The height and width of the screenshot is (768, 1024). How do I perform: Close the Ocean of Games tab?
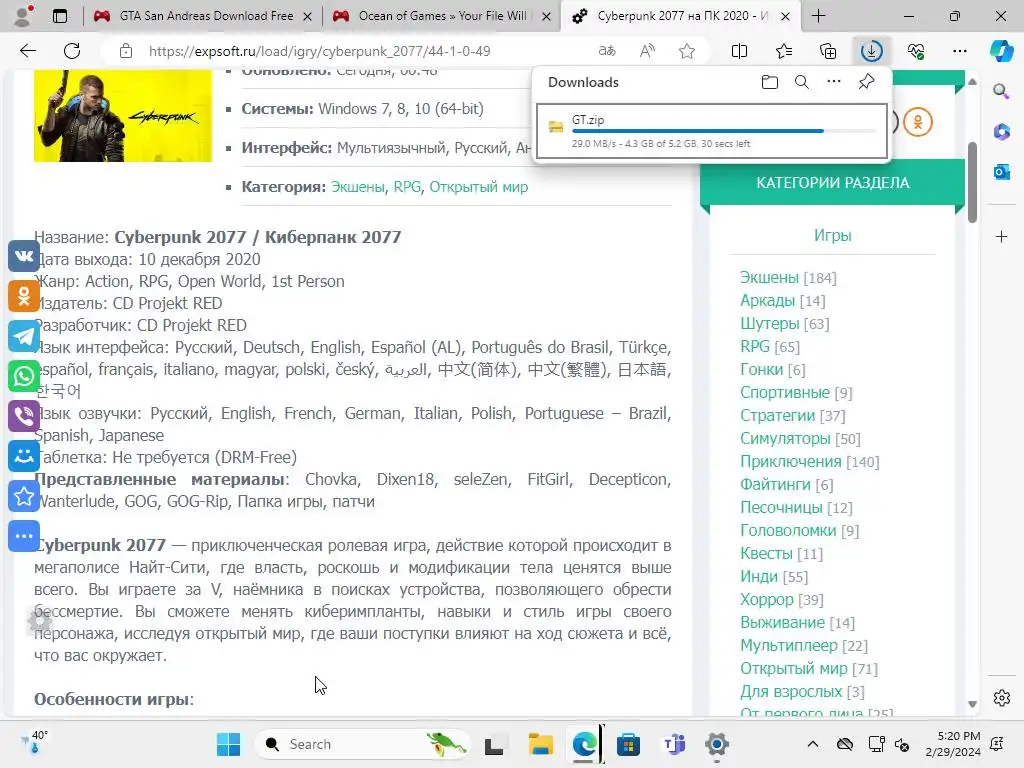pos(547,16)
